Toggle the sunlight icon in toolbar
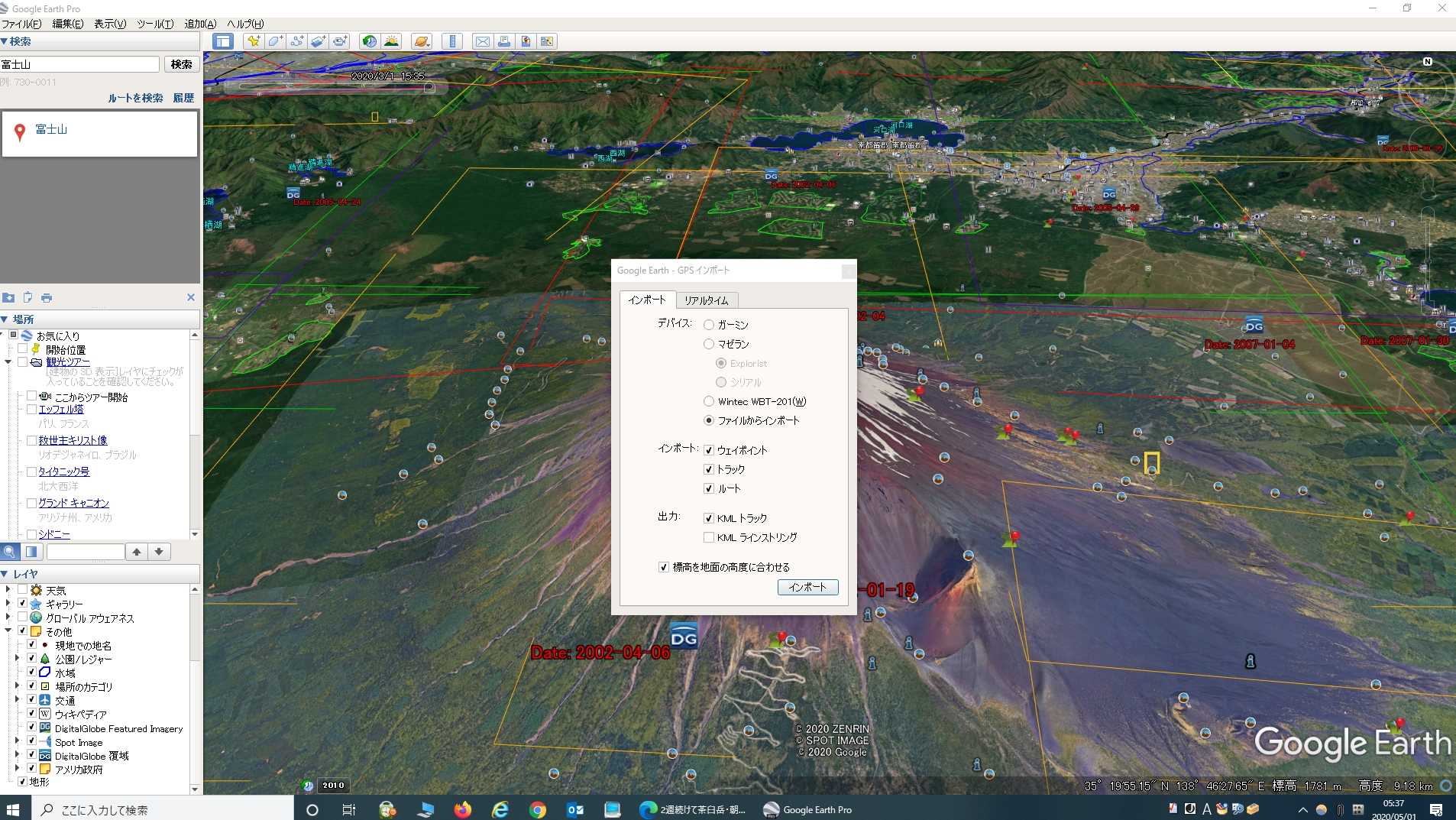The width and height of the screenshot is (1456, 820). click(391, 41)
